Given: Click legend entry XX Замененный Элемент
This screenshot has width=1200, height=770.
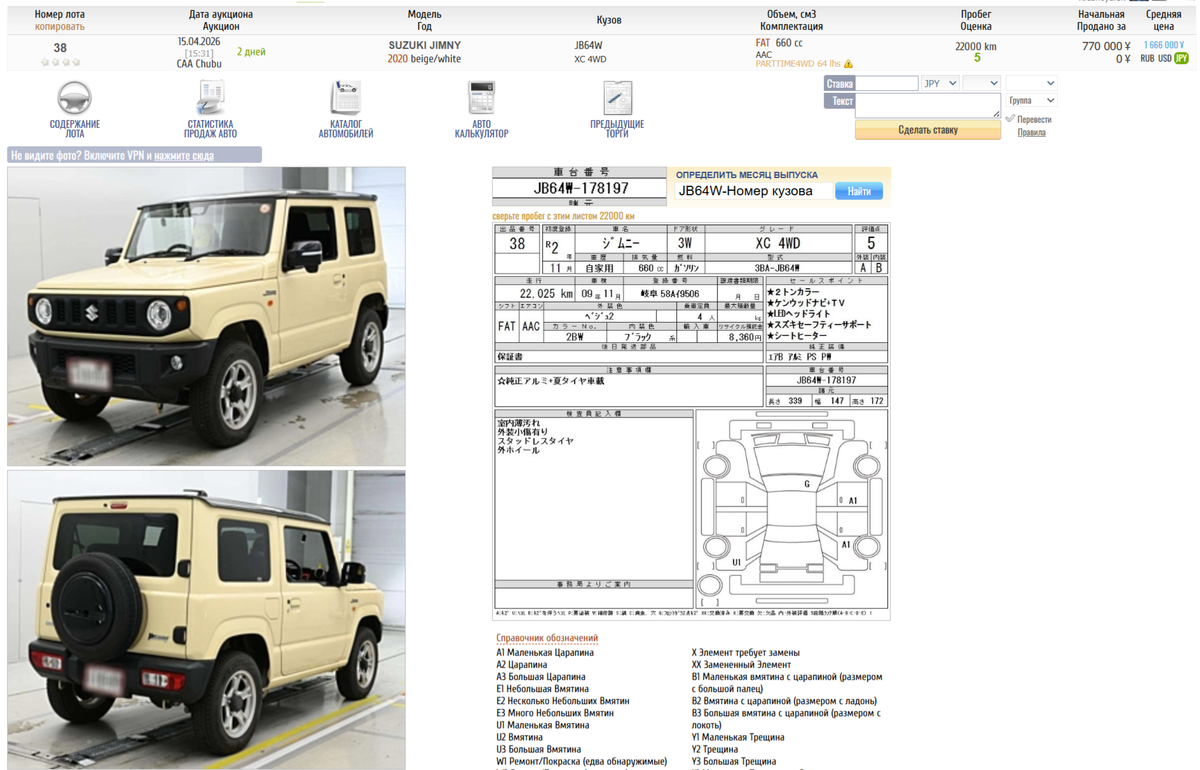Looking at the screenshot, I should 741,664.
